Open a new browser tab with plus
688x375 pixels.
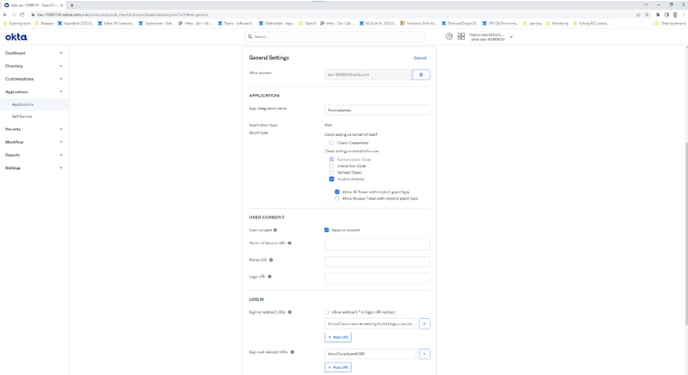(x=72, y=5)
